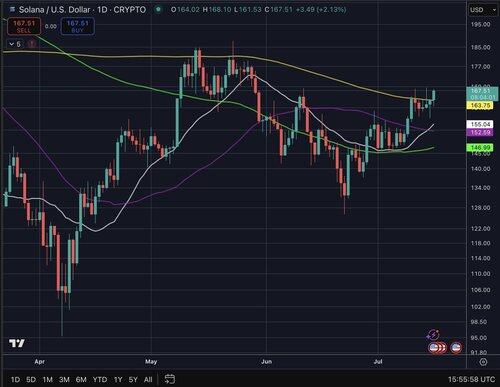Click the yellow 163.75 moving average label
Screen dimensions: 500x387
coord(480,106)
